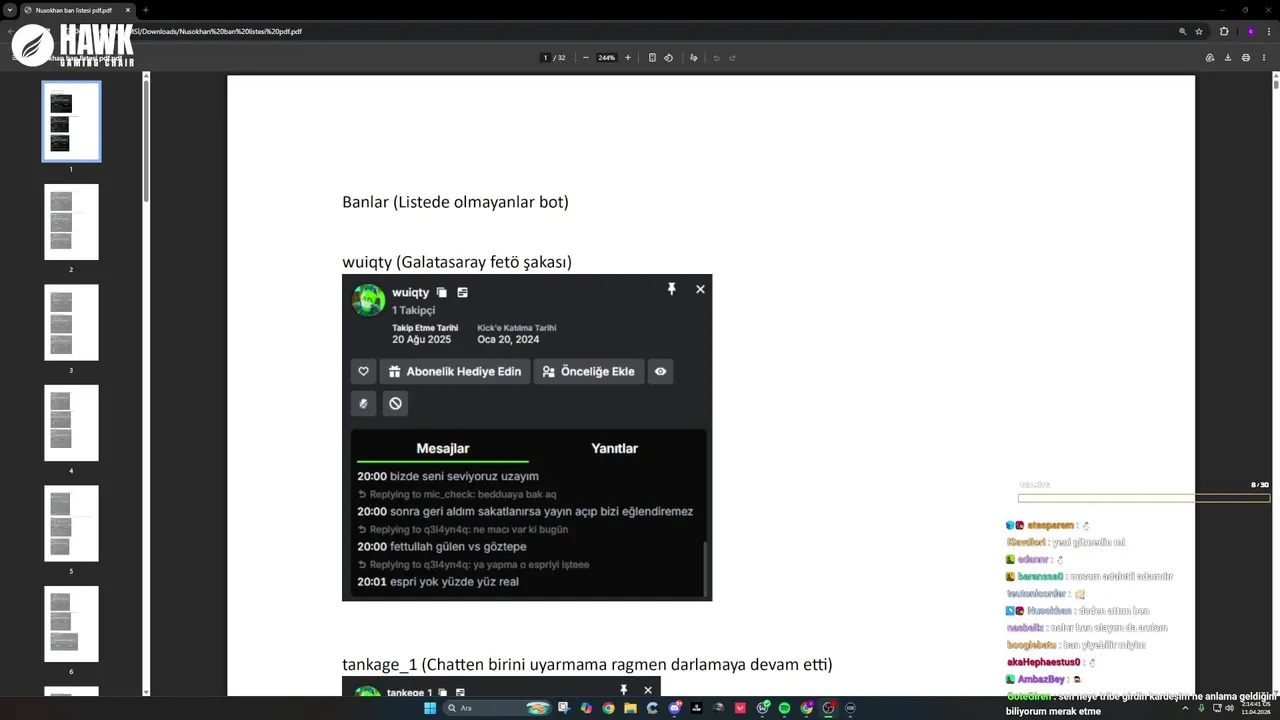Click the thumbnail sidebar scrollbar

[146, 140]
